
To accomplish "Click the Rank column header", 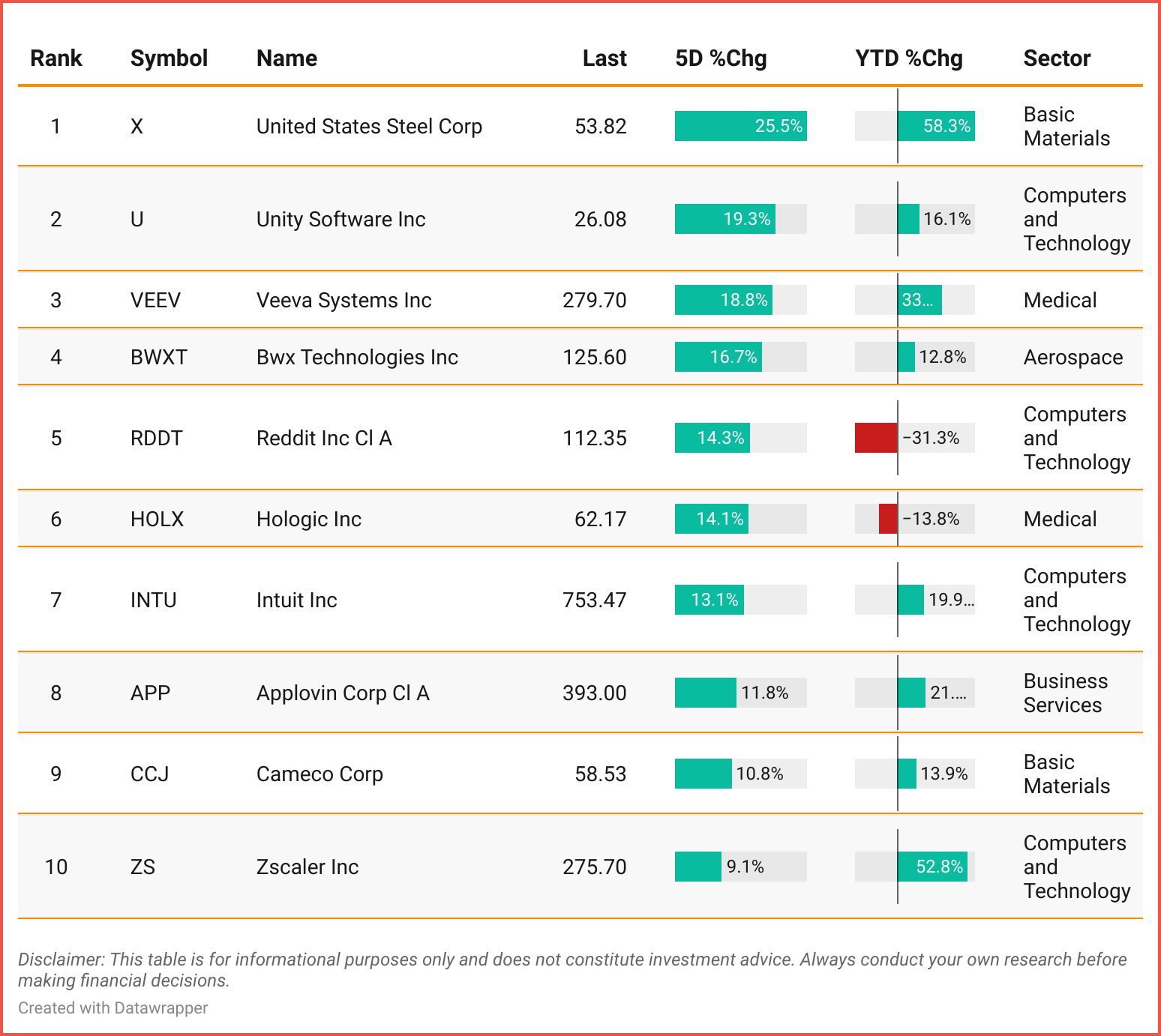I will point(56,58).
